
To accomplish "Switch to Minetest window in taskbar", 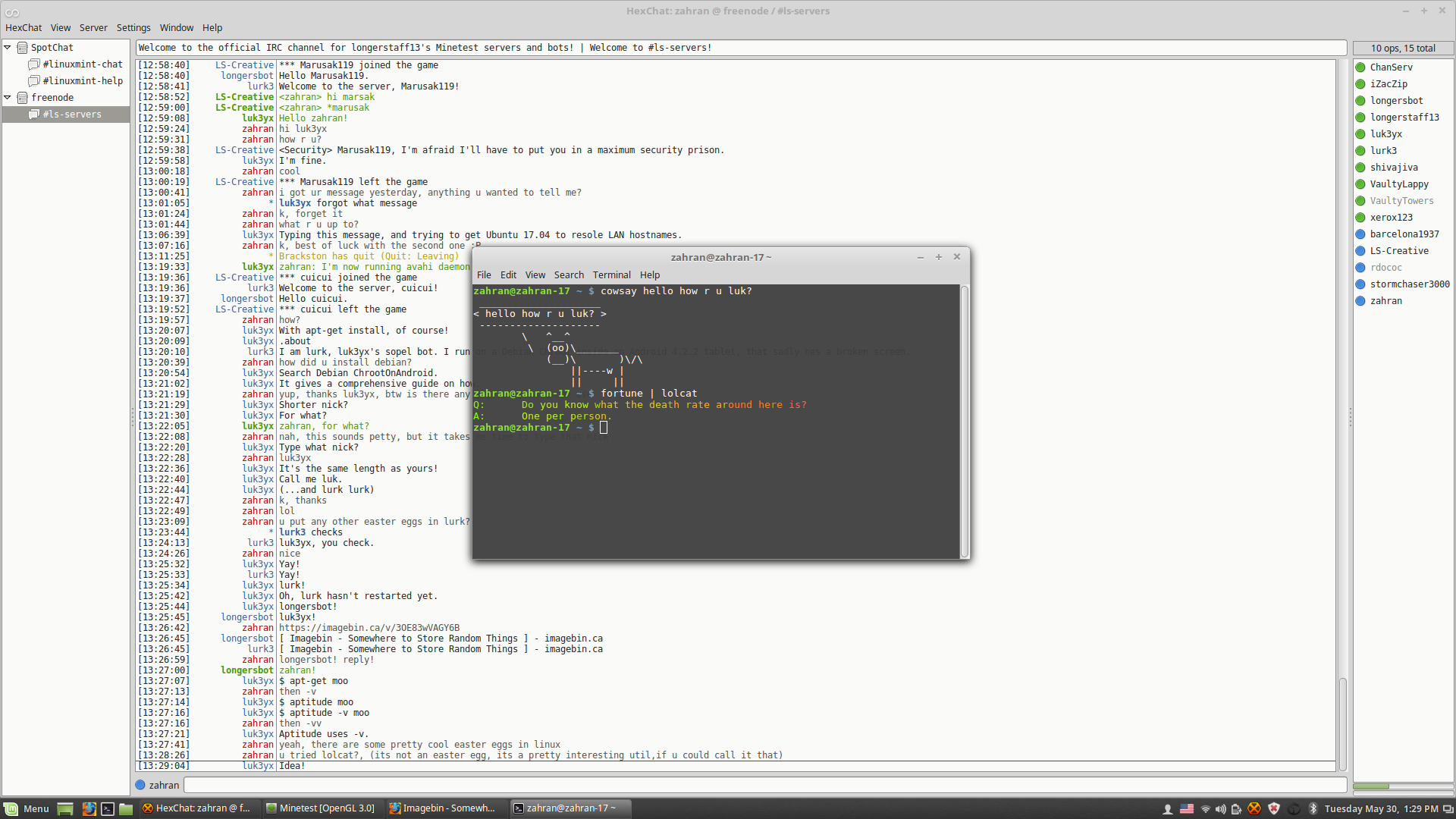I will [320, 808].
